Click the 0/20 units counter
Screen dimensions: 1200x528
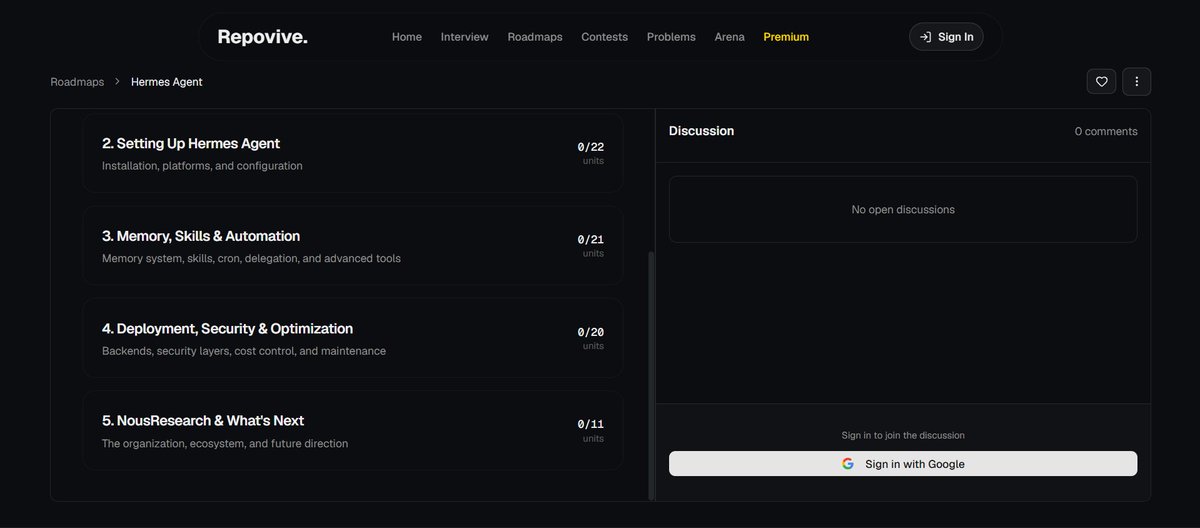coord(591,338)
